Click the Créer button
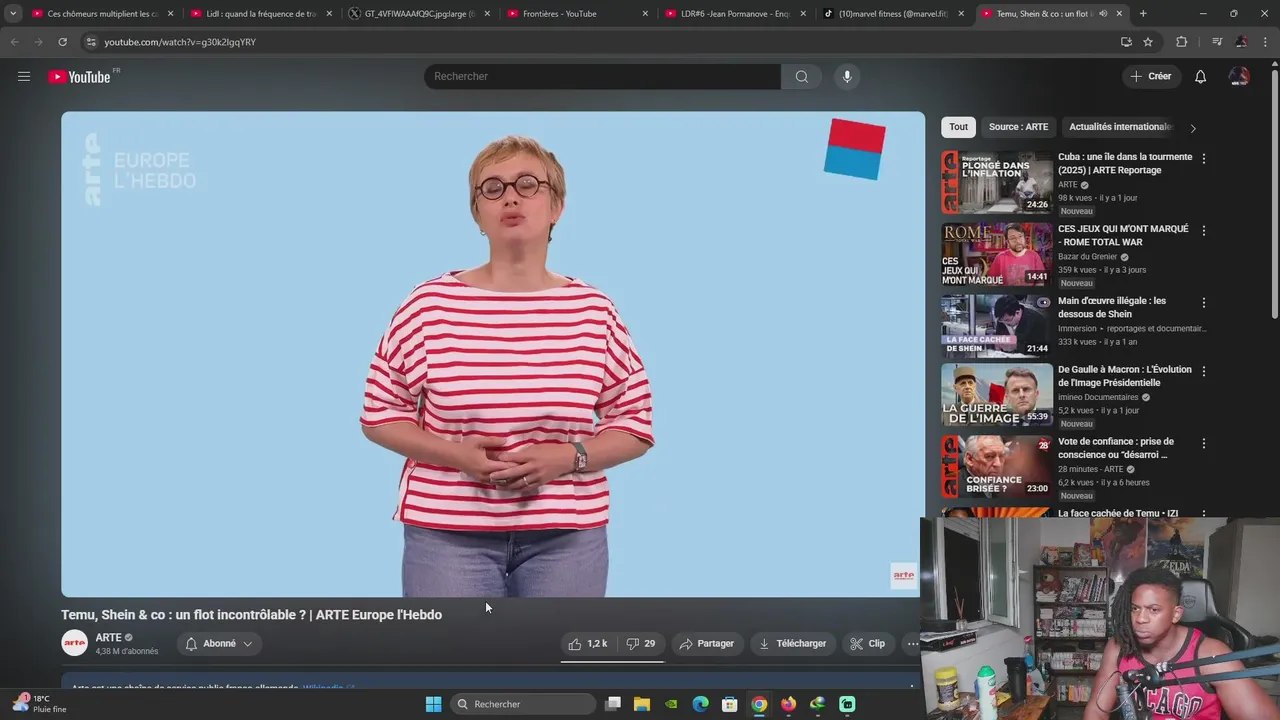The height and width of the screenshot is (720, 1280). pos(1150,76)
